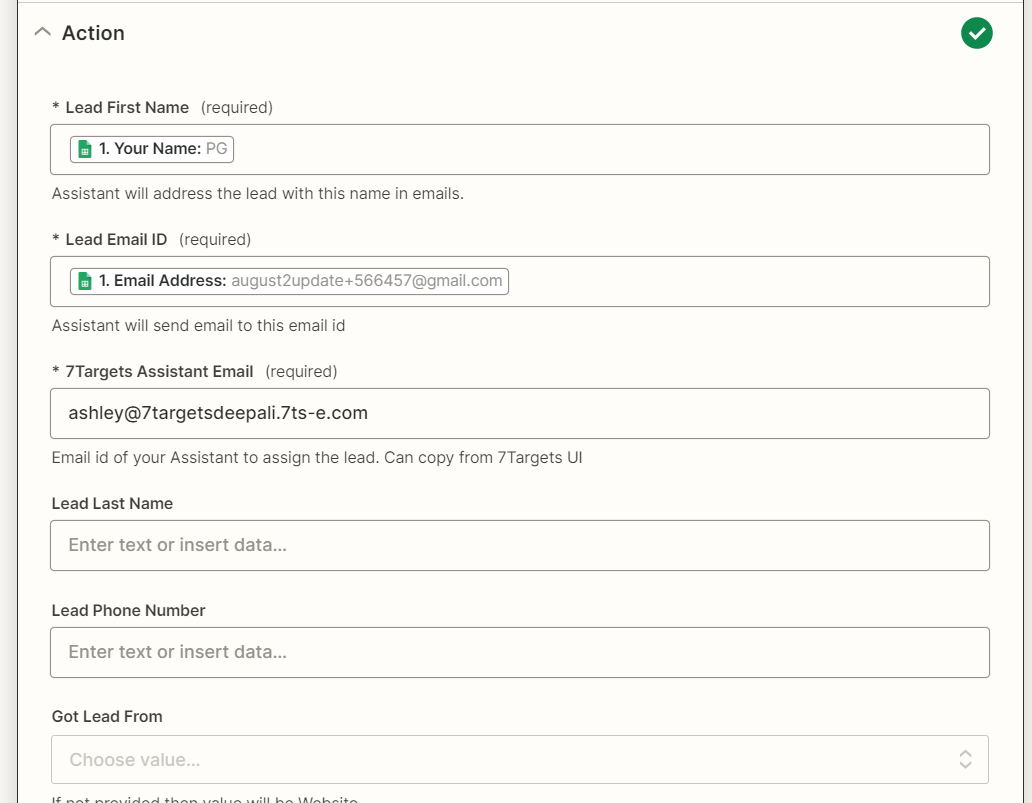Select the '1. Email Address' data pill

(289, 282)
